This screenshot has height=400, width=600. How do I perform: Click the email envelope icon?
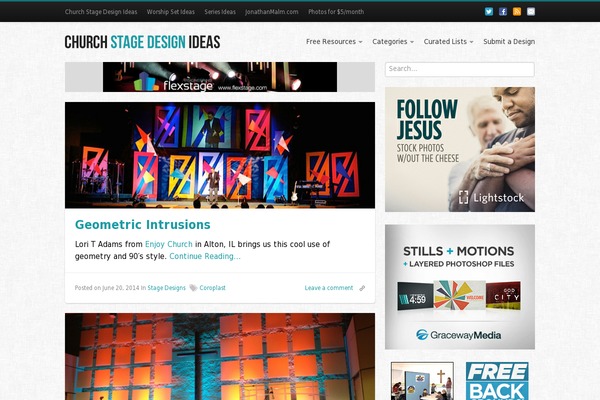coord(531,11)
